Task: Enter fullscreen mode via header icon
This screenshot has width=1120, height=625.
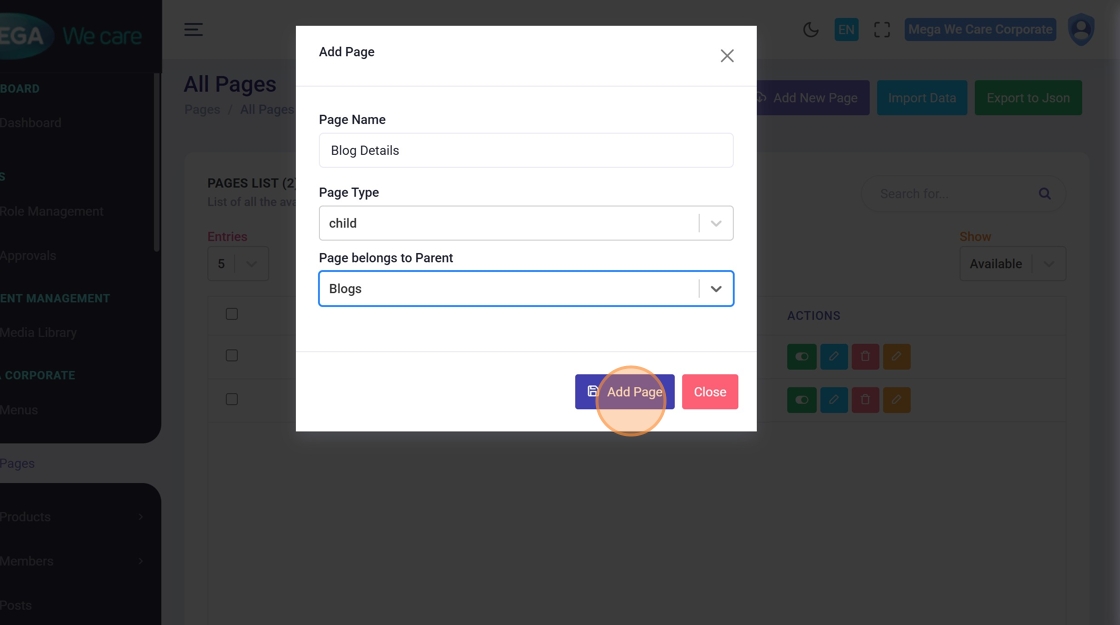Action: [882, 30]
